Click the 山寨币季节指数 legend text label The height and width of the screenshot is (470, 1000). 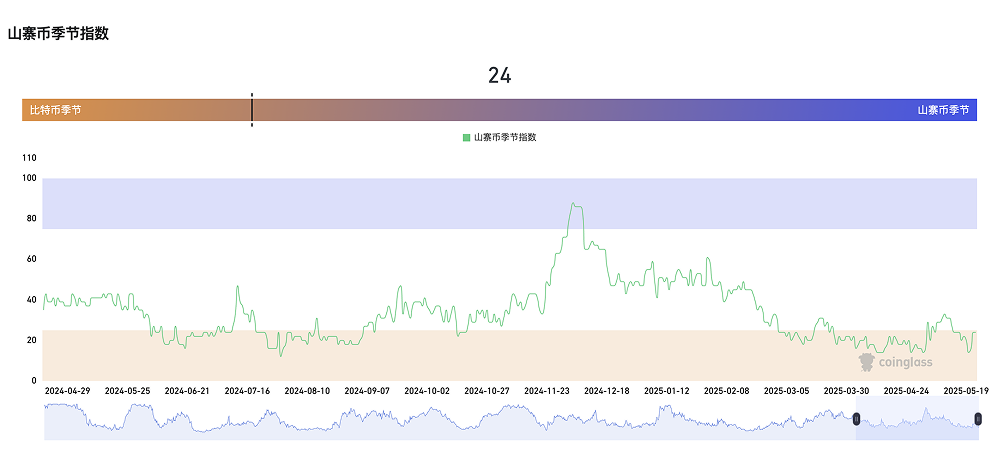[x=505, y=138]
